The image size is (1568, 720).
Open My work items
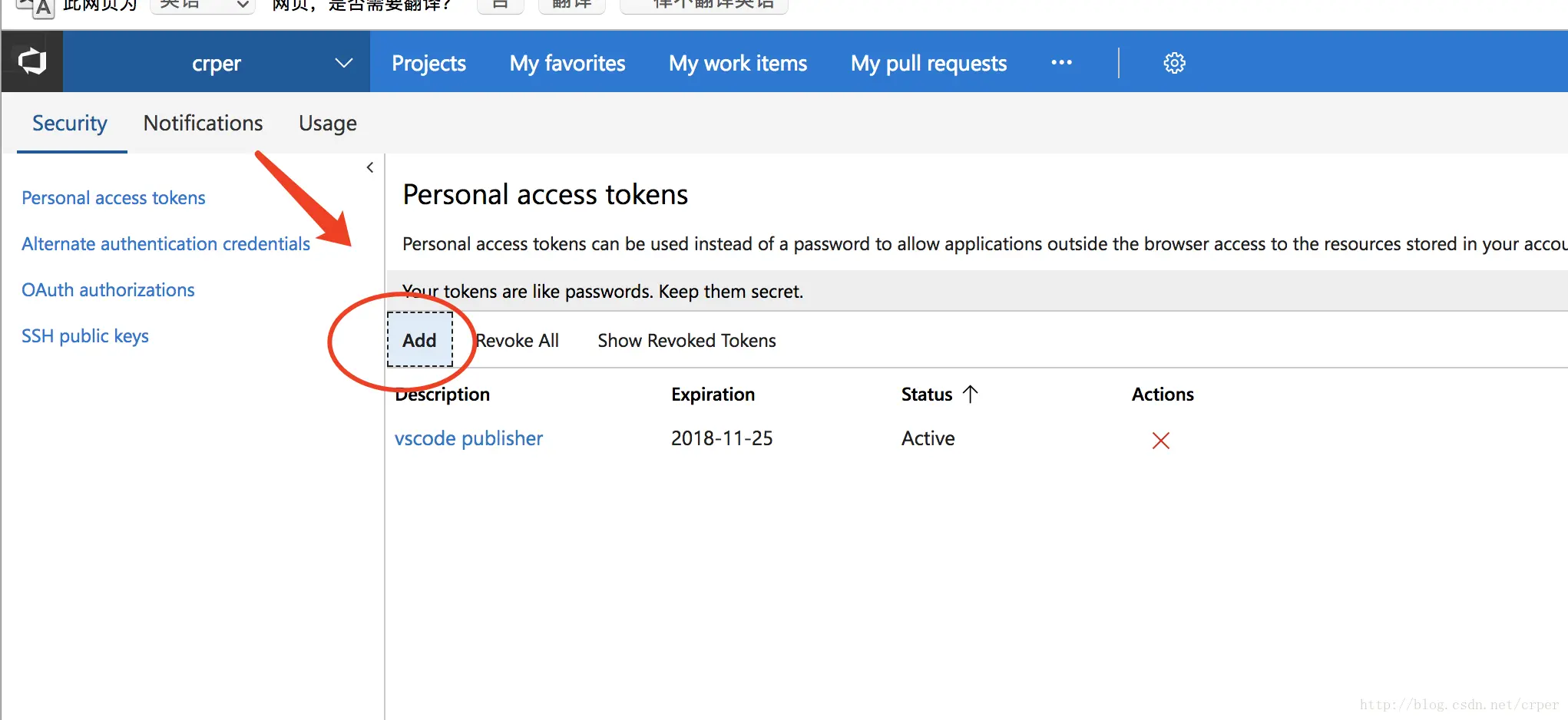click(737, 63)
